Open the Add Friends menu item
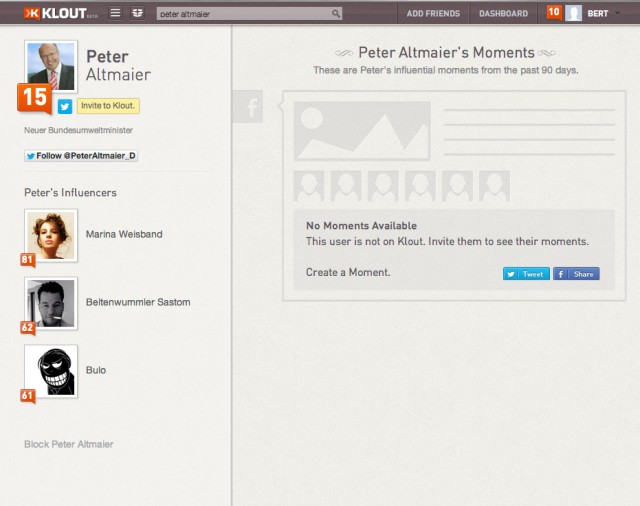The height and width of the screenshot is (506, 640). click(x=433, y=13)
